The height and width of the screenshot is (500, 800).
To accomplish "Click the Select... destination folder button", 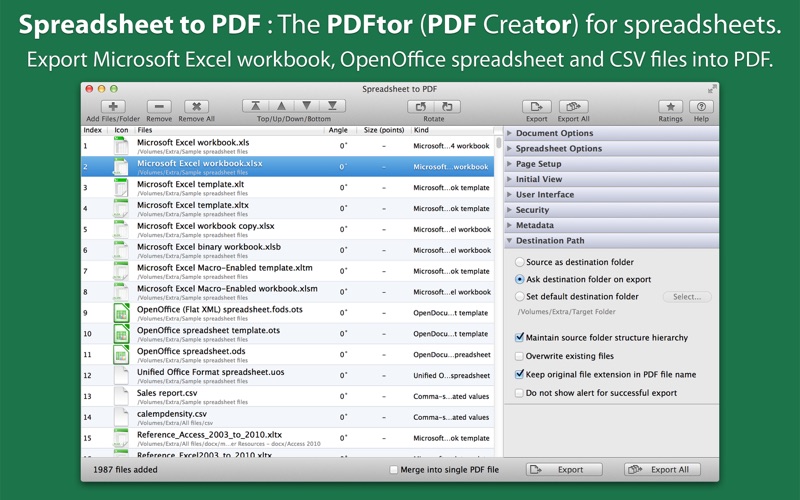I will coord(687,296).
